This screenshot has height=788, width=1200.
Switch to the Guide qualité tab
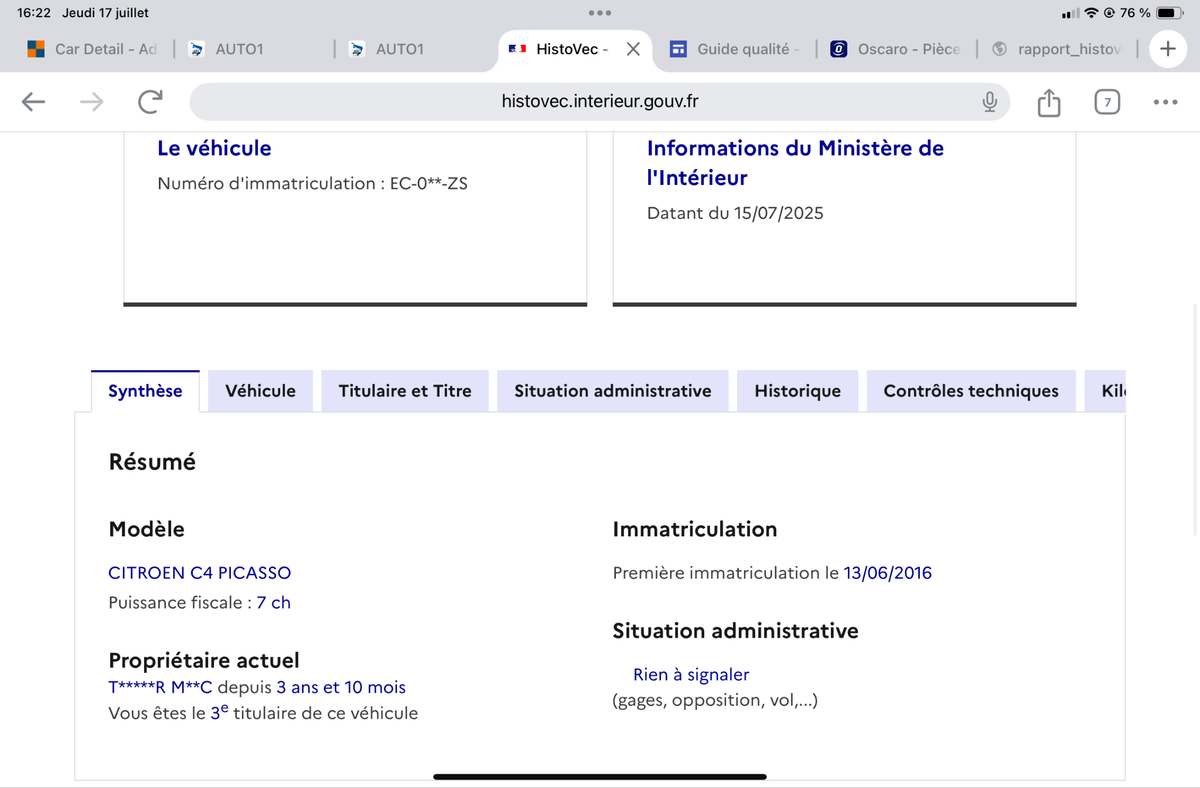pyautogui.click(x=736, y=49)
